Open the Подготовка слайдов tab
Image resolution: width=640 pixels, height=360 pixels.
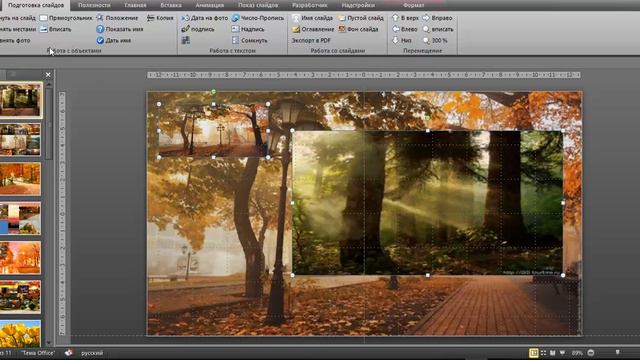(36, 5)
